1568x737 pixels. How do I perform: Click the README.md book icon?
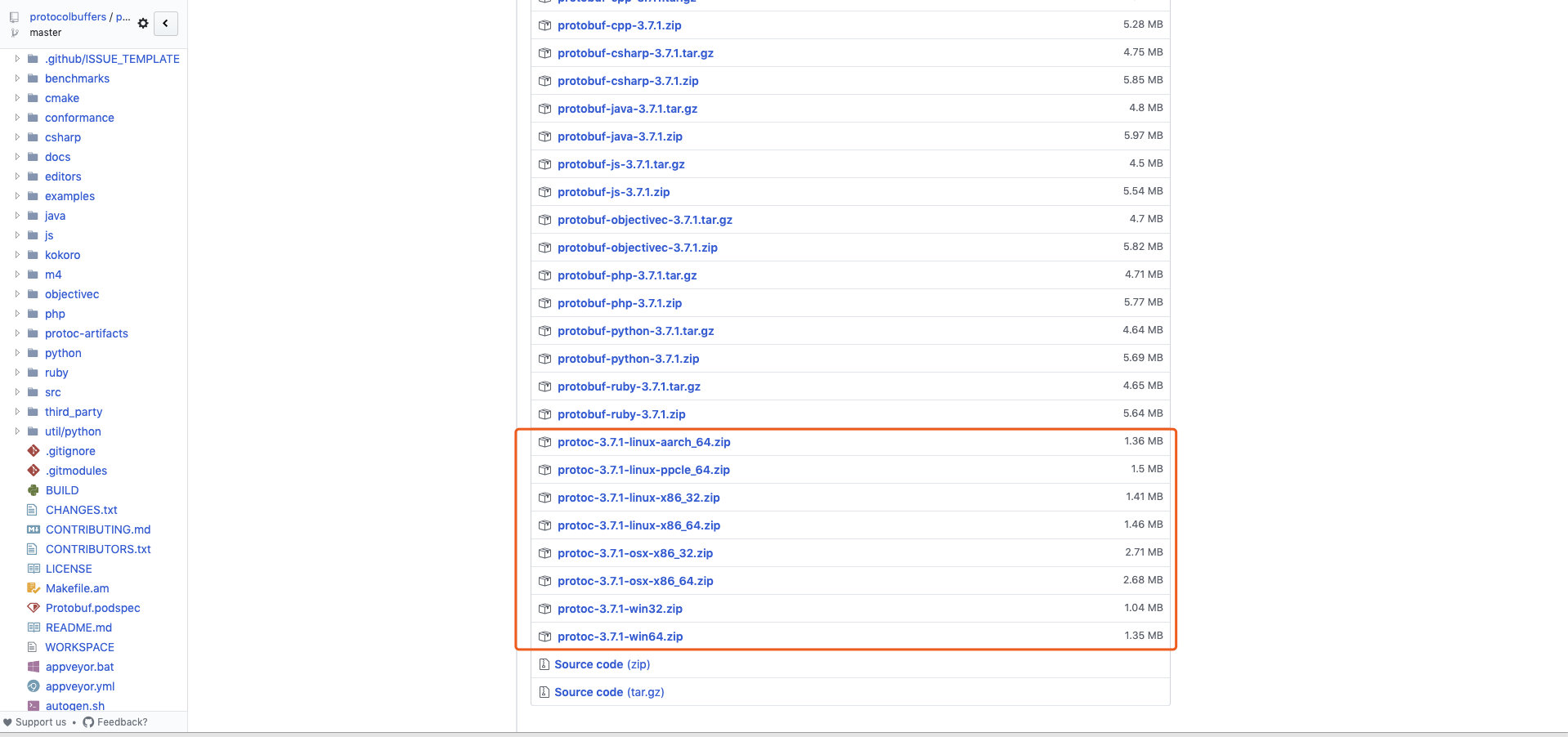click(x=34, y=628)
